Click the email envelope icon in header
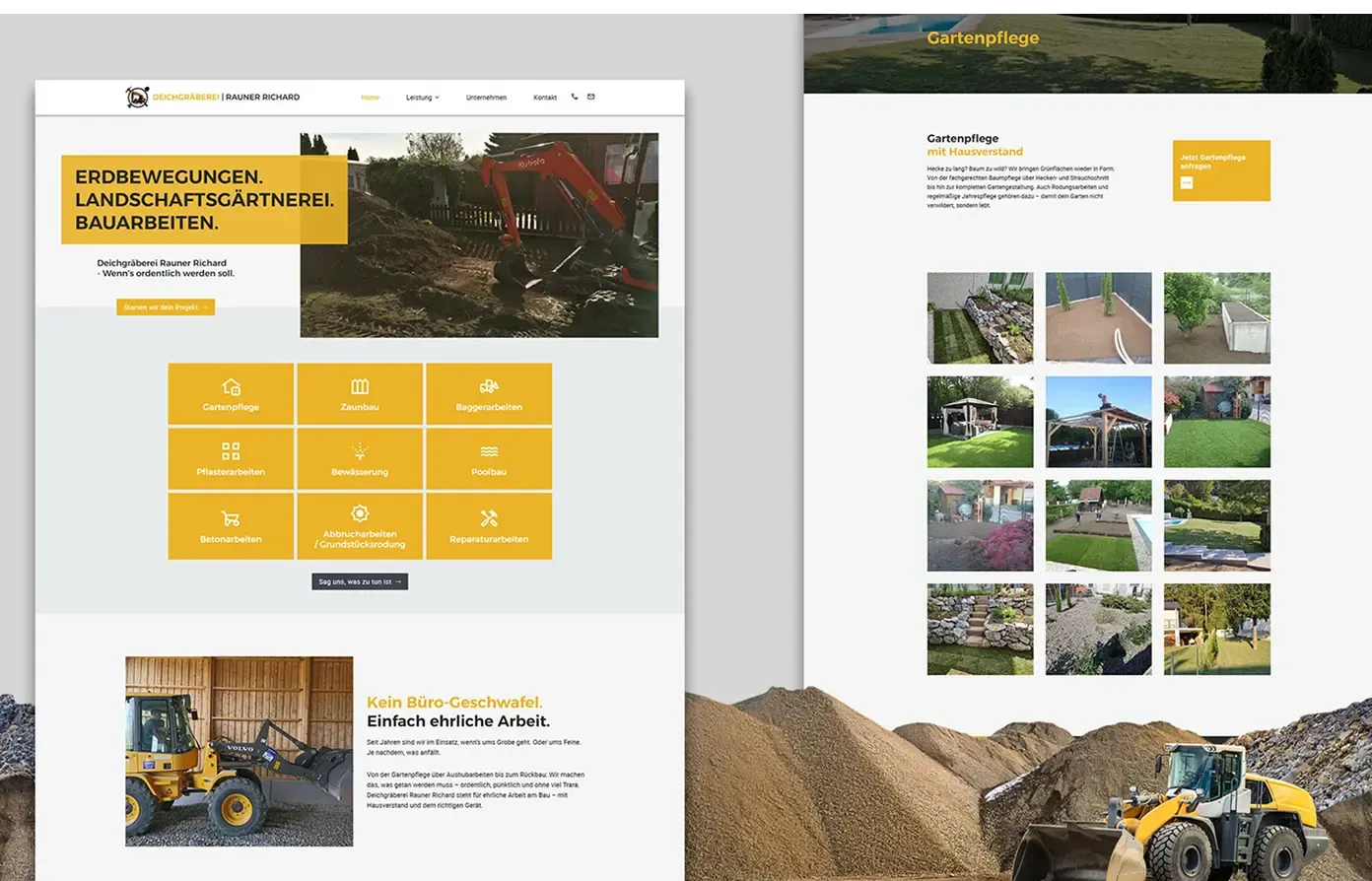Screen dimensions: 1372x881 coord(591,97)
